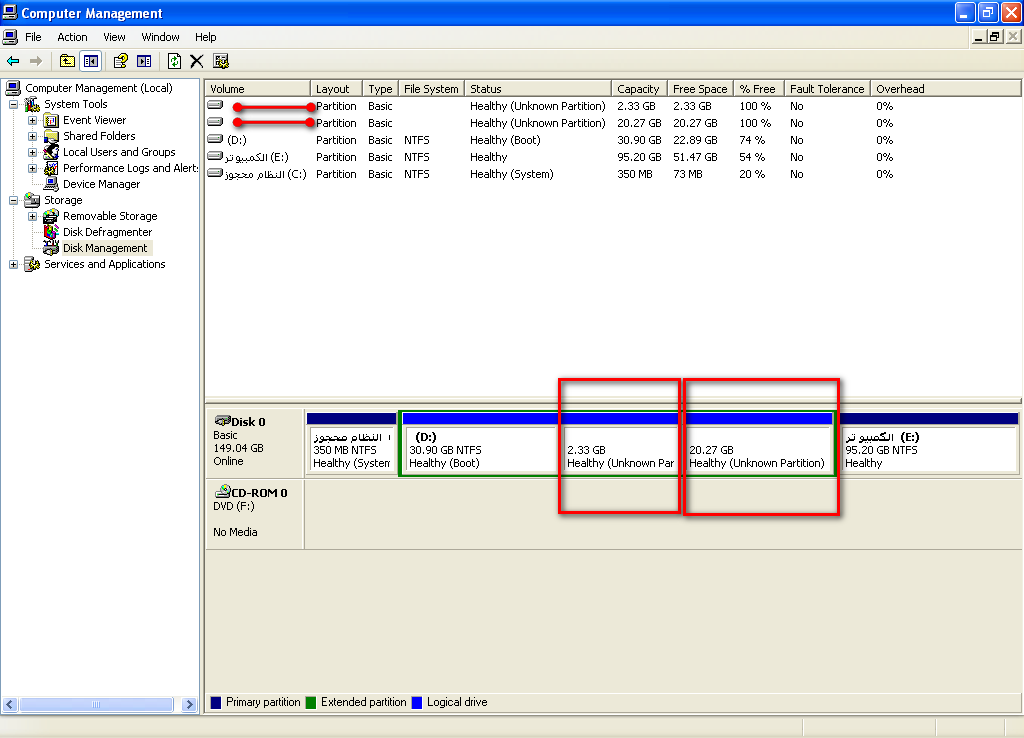Expand the Event Viewer node
The image size is (1024, 738).
click(32, 120)
